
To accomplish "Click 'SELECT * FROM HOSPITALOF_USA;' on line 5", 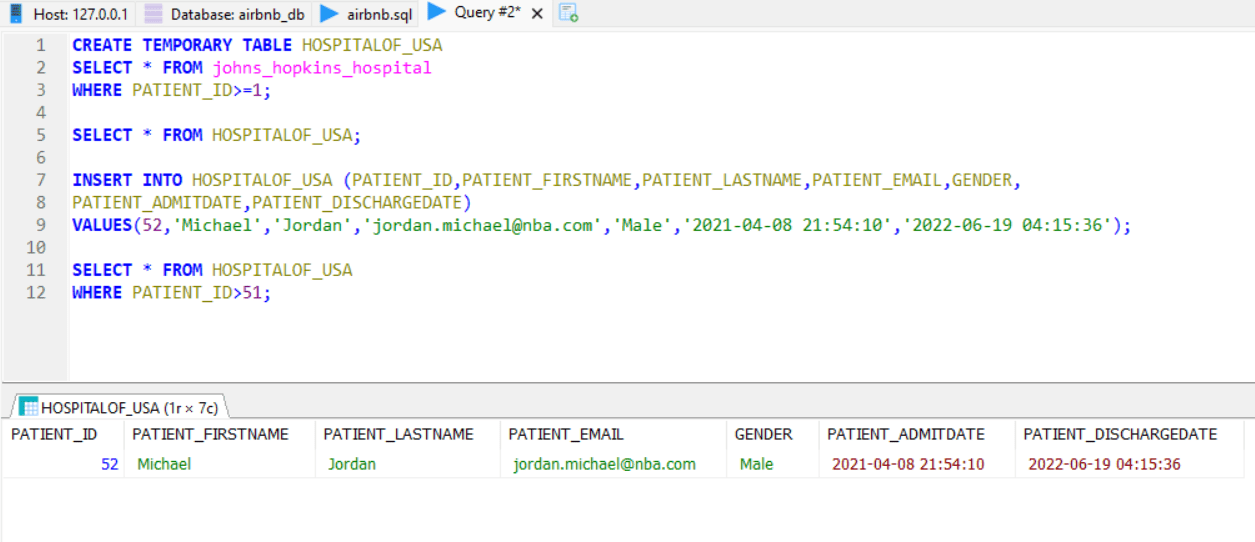I will click(217, 135).
